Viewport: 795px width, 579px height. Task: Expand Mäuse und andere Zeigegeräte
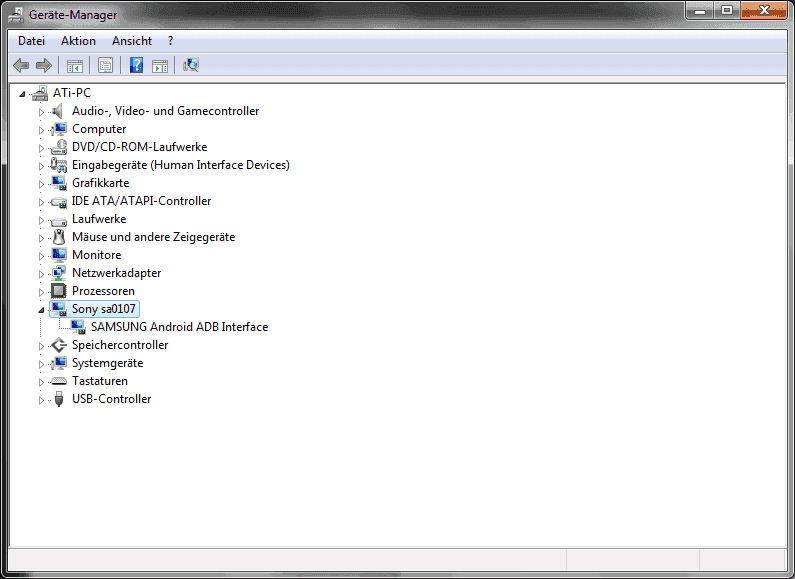point(42,238)
